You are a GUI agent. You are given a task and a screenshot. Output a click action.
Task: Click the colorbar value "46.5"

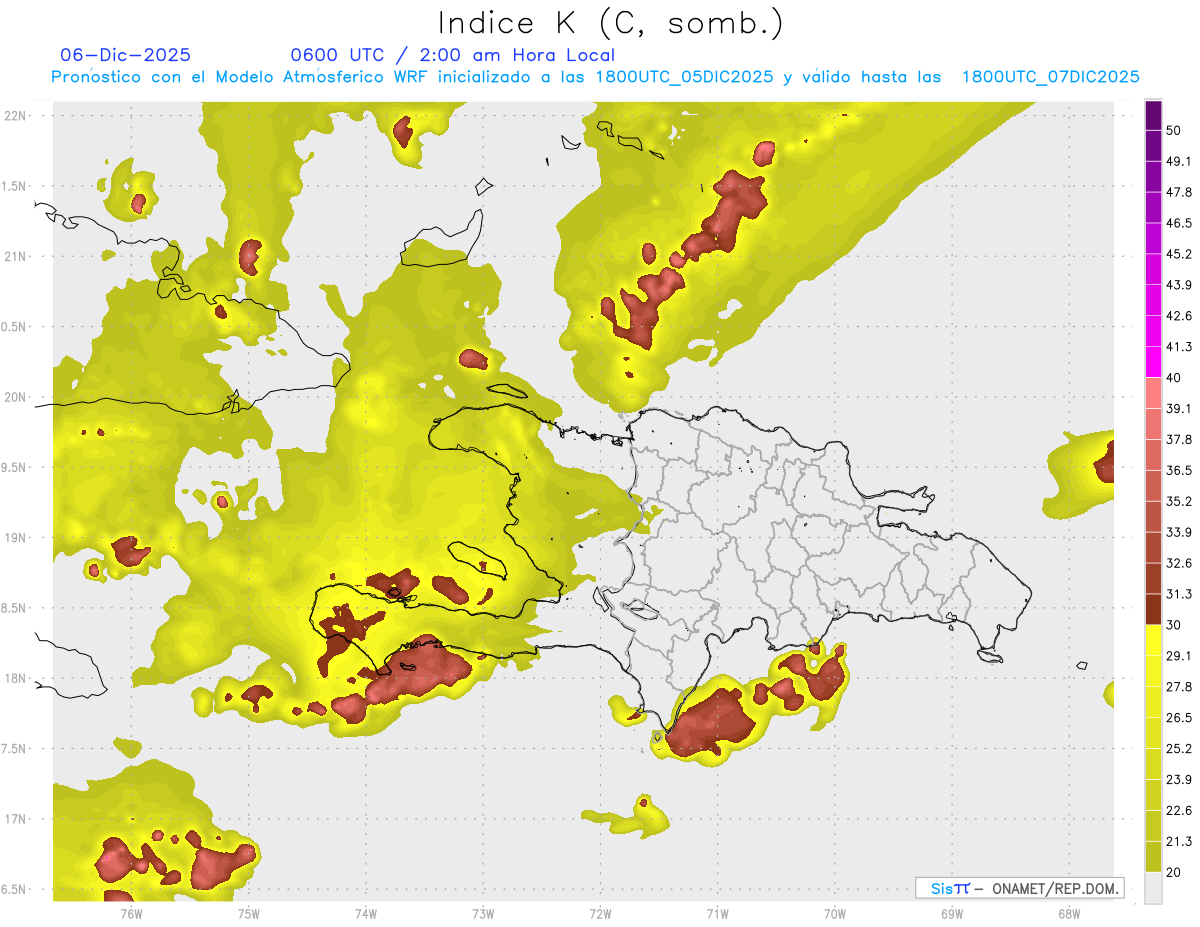[1178, 223]
